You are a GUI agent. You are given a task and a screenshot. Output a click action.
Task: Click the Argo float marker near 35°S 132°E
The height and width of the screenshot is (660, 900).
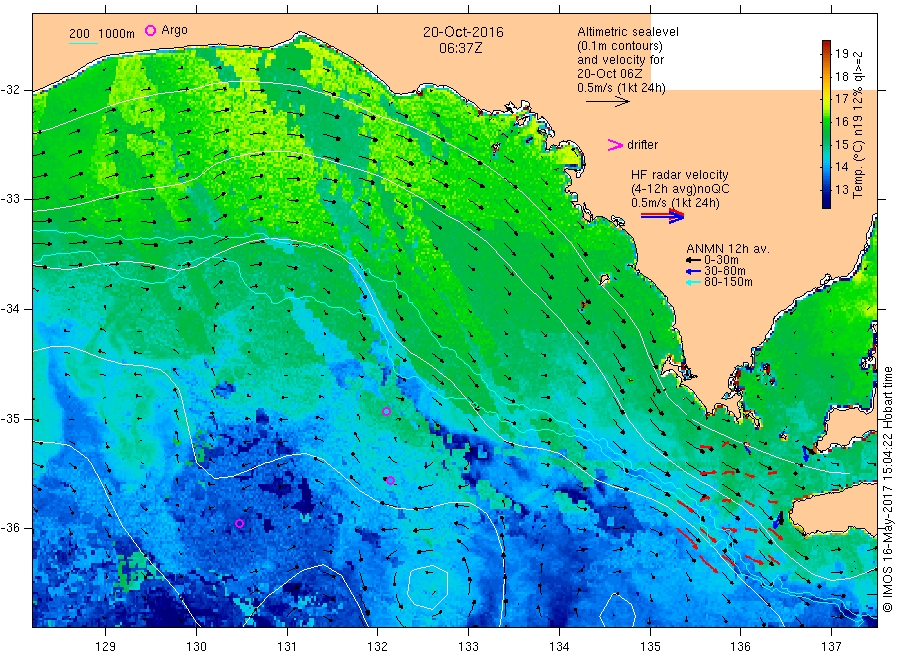click(x=386, y=411)
